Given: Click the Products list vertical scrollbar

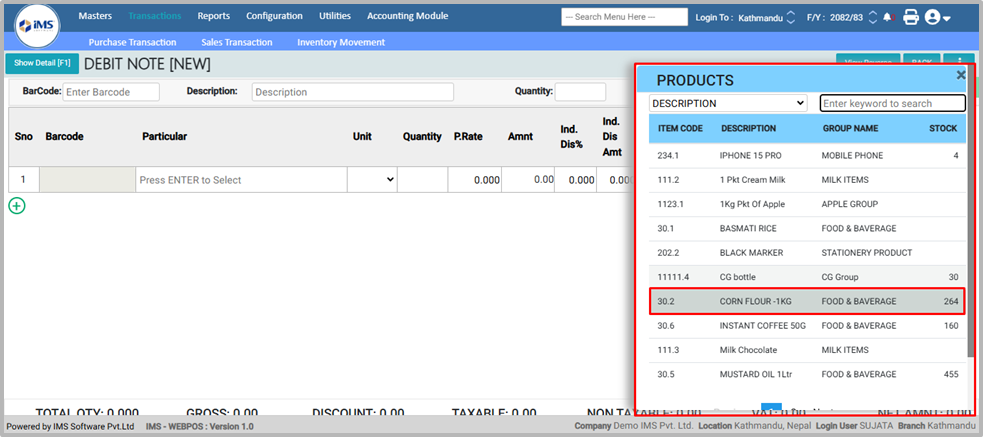Looking at the screenshot, I should pos(970,250).
